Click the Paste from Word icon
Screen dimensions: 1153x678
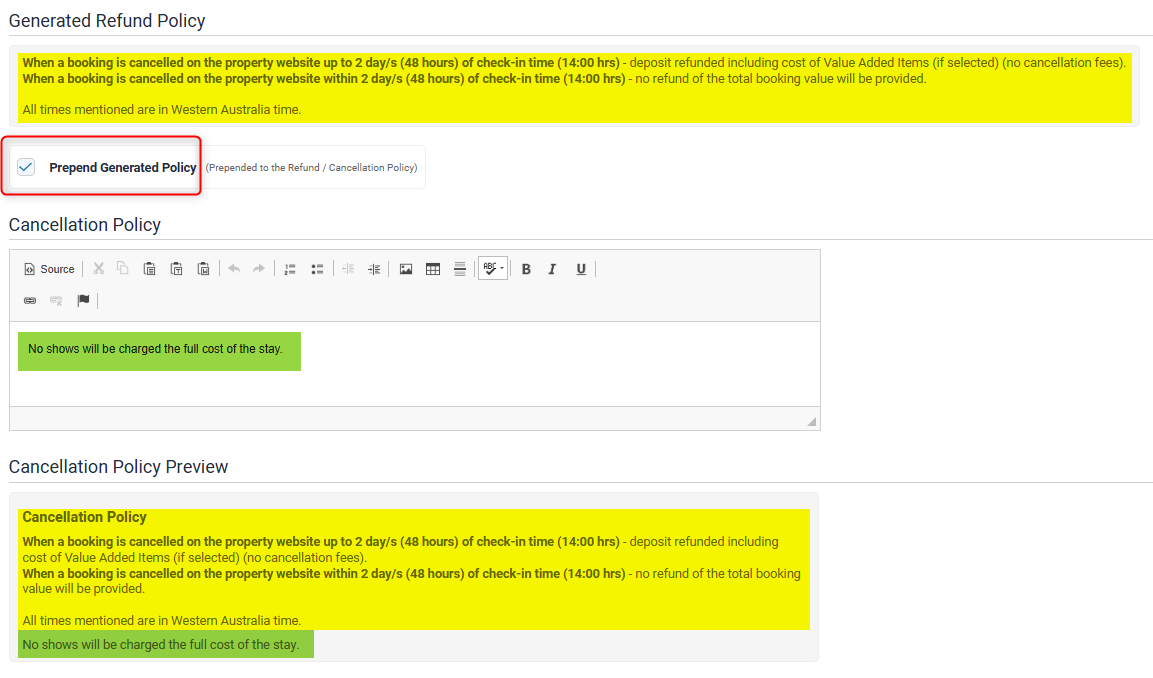tap(203, 269)
